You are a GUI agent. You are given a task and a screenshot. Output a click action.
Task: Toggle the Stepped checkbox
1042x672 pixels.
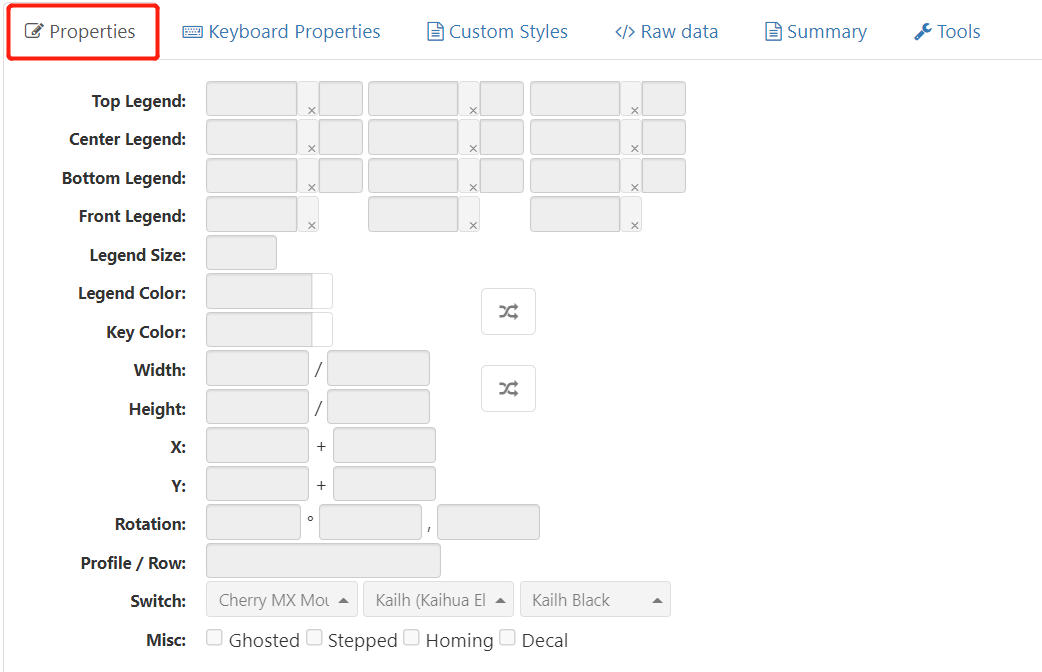point(314,638)
